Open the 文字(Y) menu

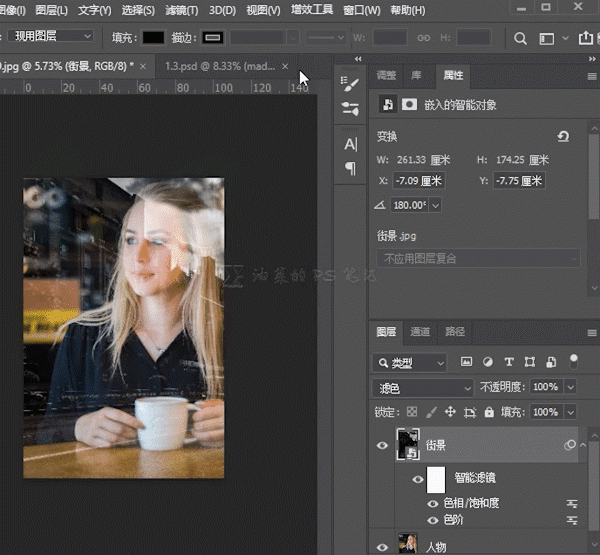[95, 10]
